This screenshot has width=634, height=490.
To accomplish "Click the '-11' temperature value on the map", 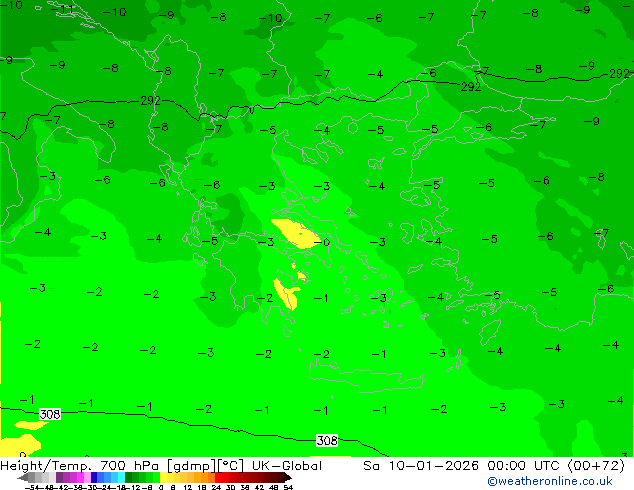I will [63, 9].
